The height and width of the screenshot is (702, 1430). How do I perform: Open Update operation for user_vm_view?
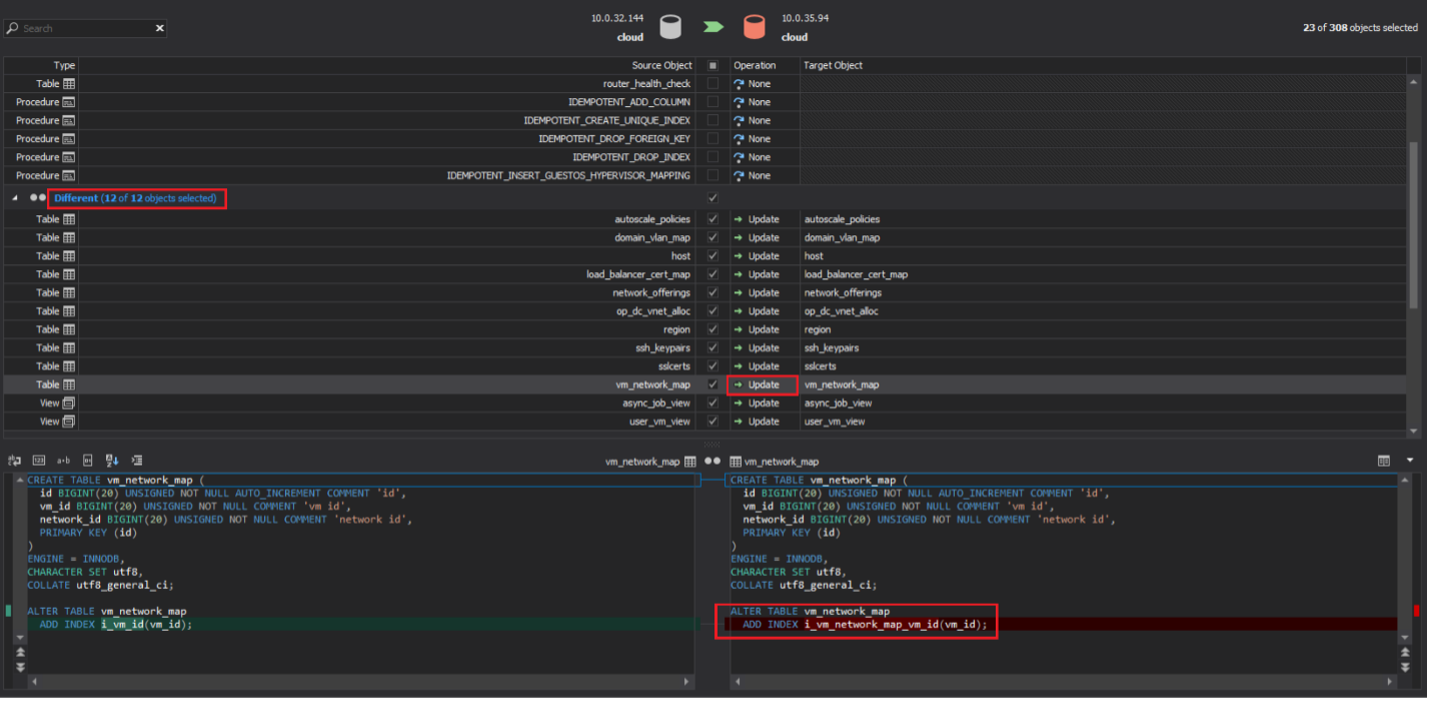click(x=764, y=421)
